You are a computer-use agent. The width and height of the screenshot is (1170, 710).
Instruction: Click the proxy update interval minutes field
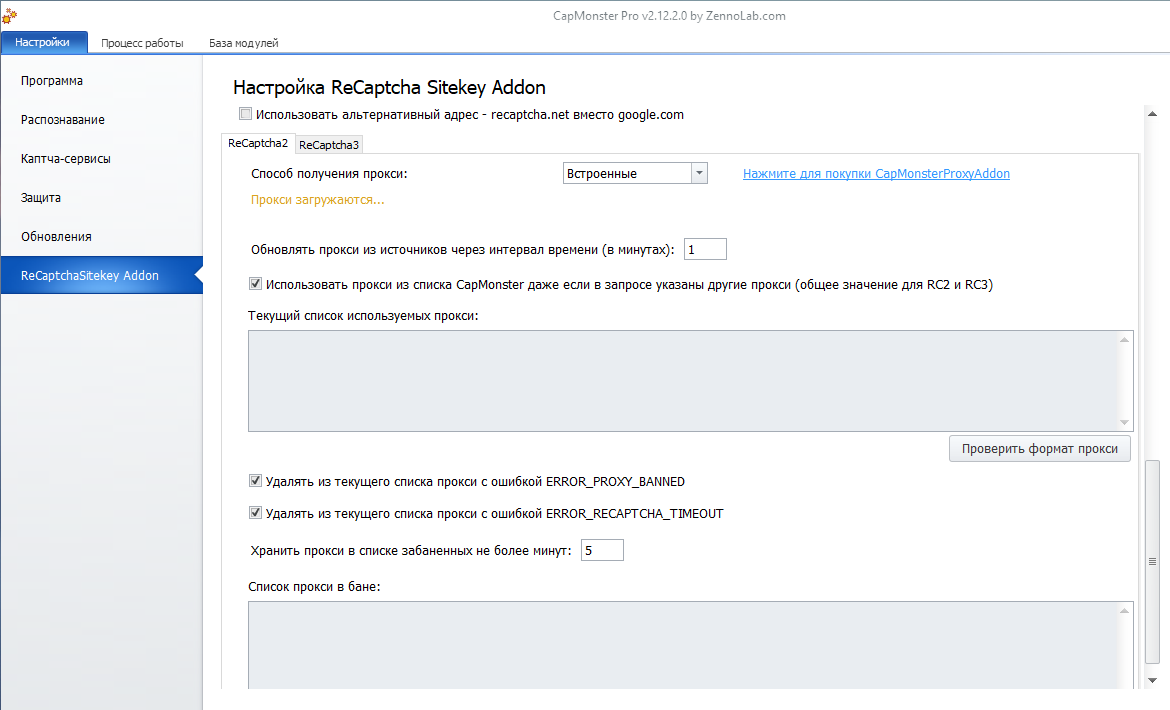705,249
